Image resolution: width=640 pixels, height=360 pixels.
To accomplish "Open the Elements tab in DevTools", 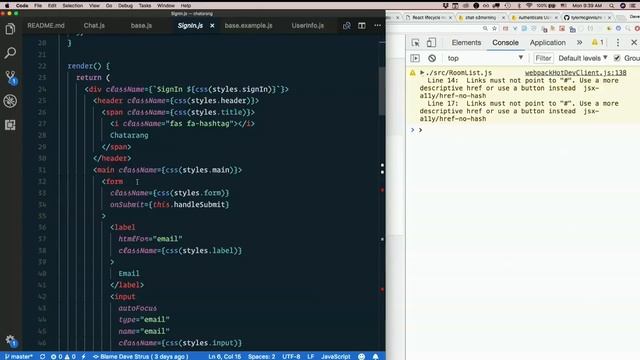I will 466,42.
